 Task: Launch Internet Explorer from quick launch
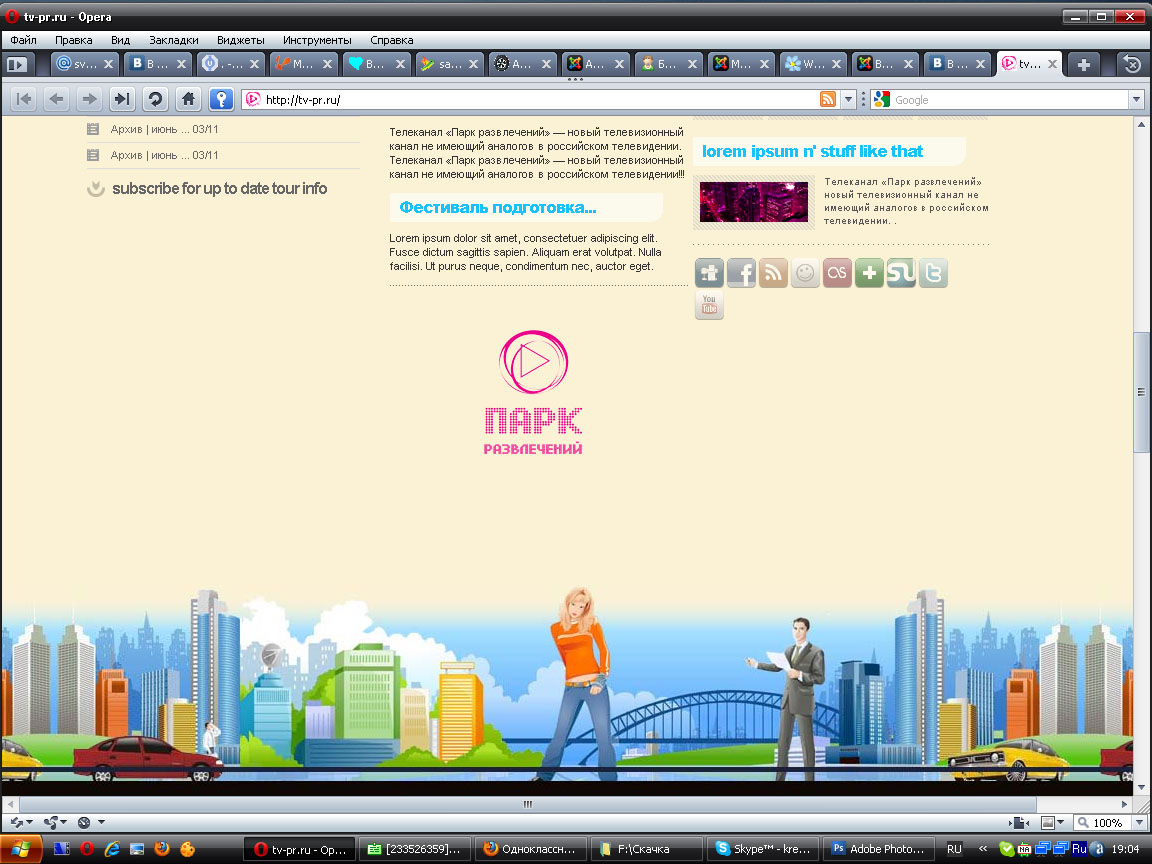(112, 849)
